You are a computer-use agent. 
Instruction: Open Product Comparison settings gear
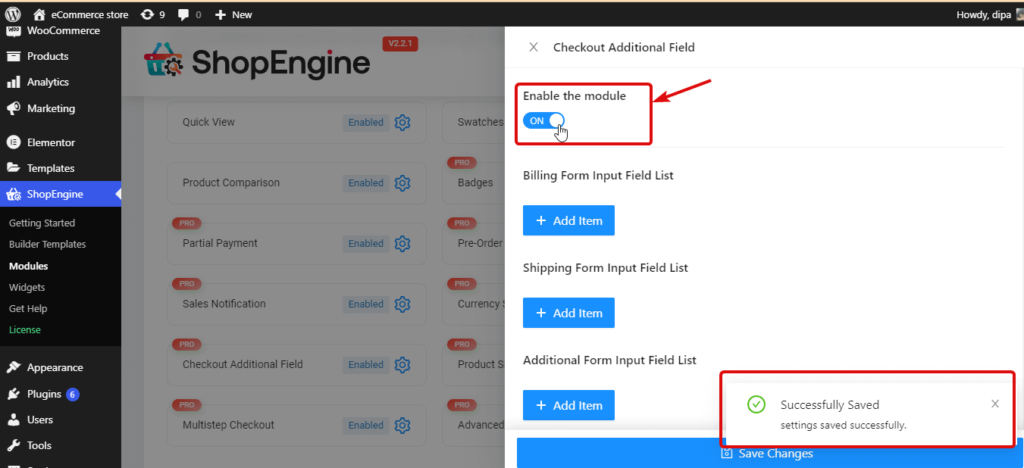403,183
